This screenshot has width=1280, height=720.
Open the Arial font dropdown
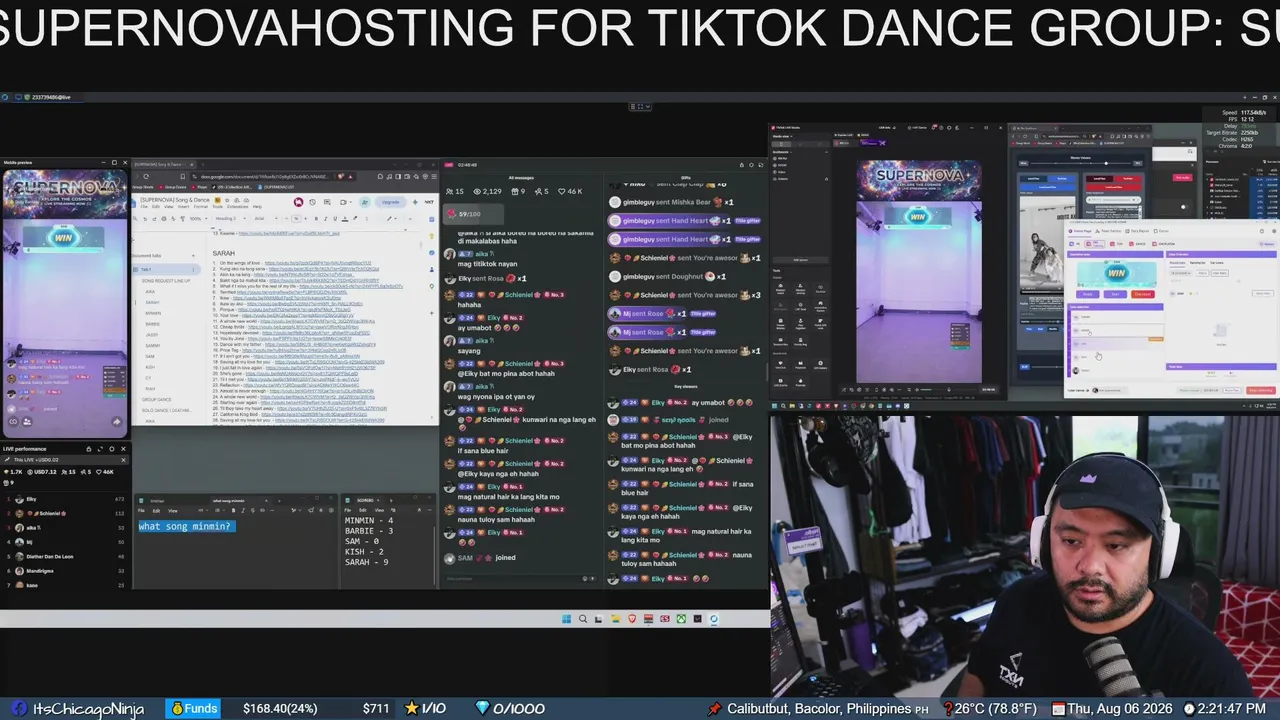266,219
